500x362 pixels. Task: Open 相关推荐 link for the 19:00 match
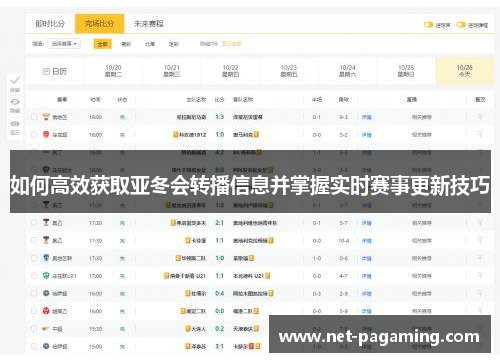(422, 117)
